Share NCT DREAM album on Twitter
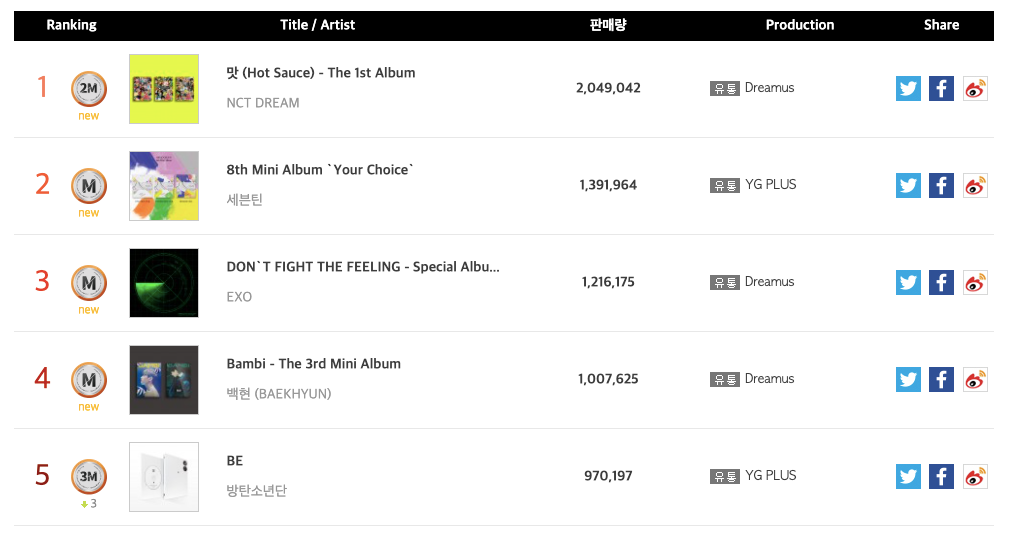Screen dimensions: 1014x538 (x=908, y=89)
